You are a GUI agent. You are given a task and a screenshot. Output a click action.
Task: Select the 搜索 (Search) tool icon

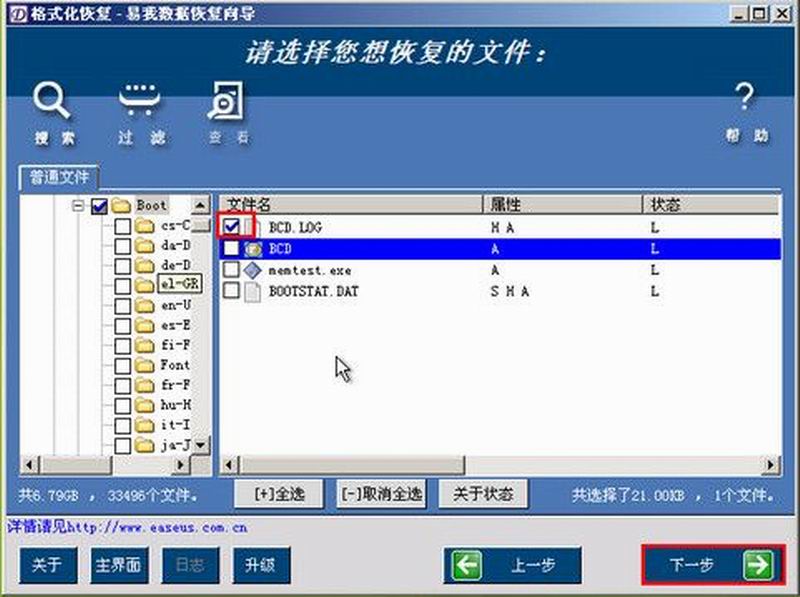coord(52,100)
